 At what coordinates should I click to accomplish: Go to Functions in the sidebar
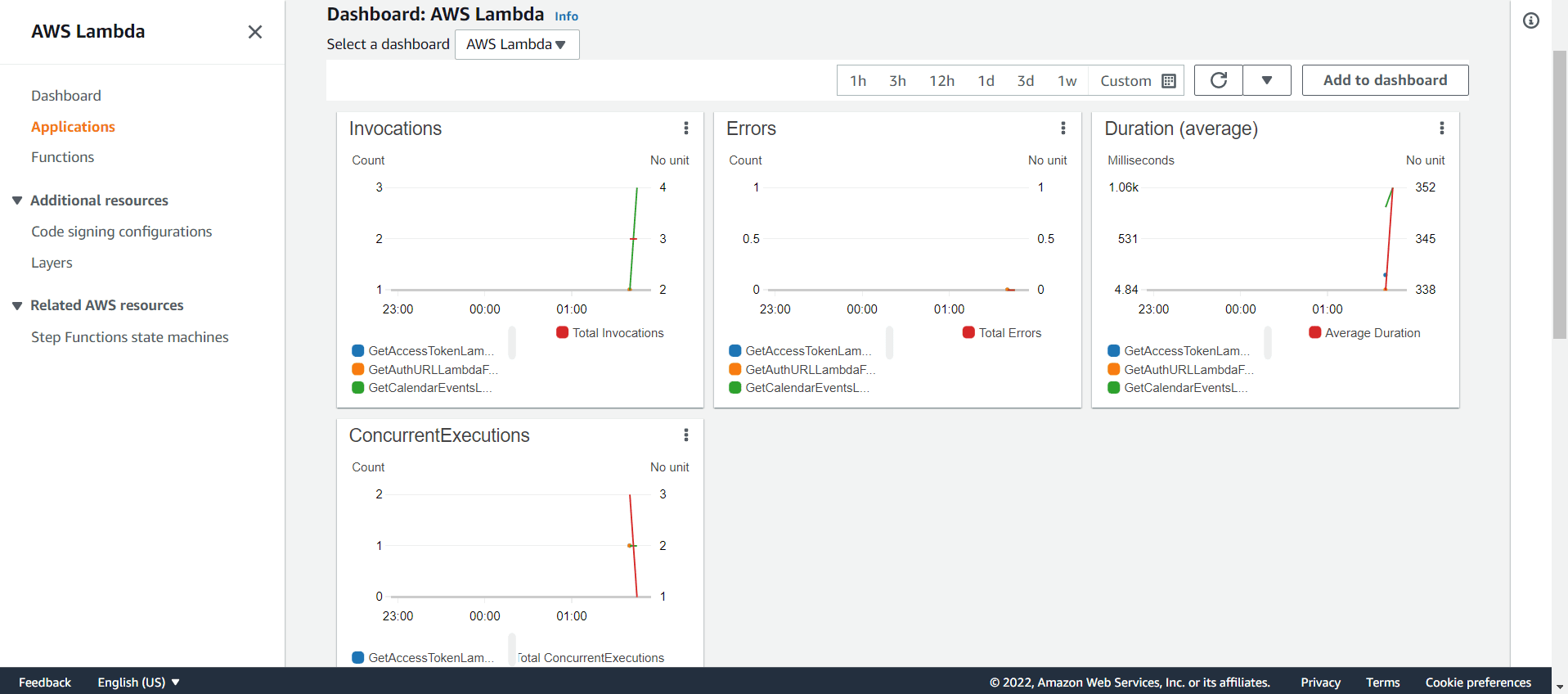(62, 157)
